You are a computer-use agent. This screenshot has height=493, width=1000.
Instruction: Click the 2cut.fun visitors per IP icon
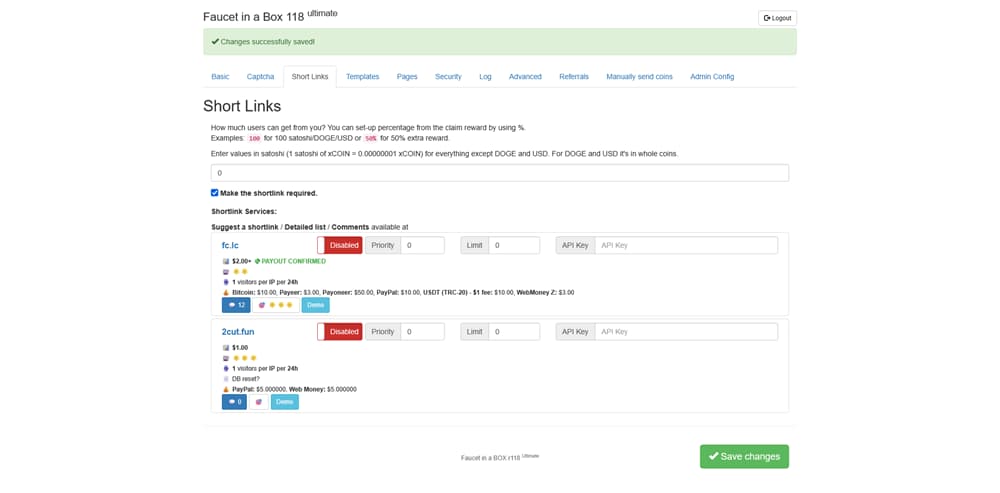(x=226, y=369)
